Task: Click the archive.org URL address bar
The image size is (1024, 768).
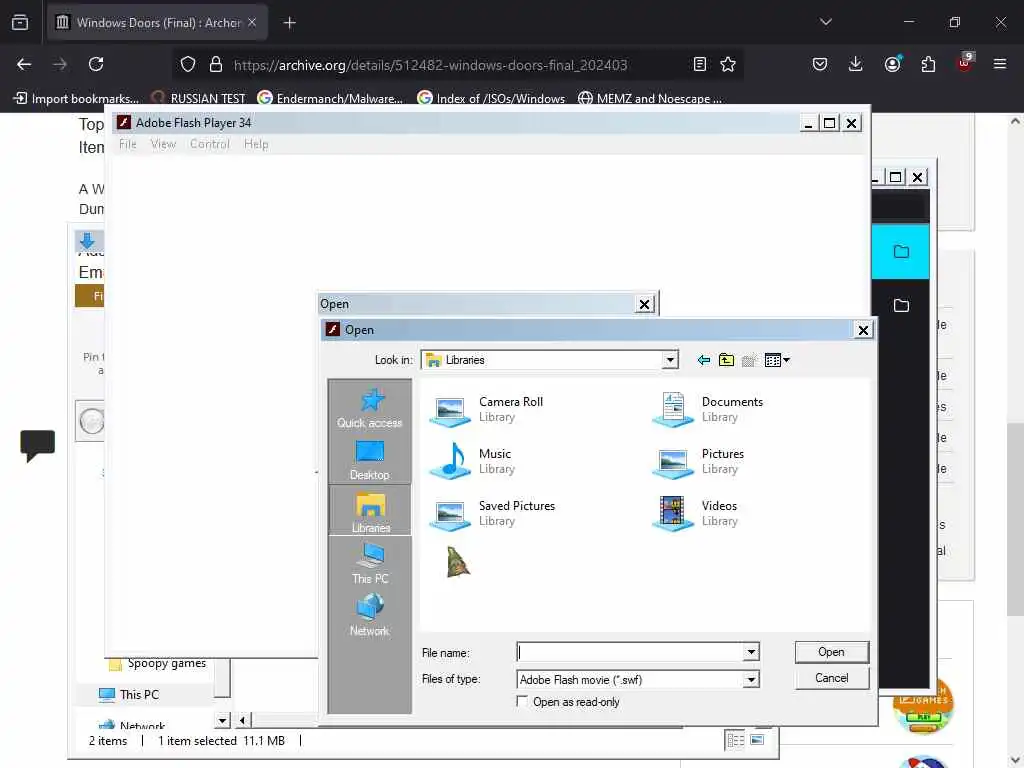Action: 430,65
